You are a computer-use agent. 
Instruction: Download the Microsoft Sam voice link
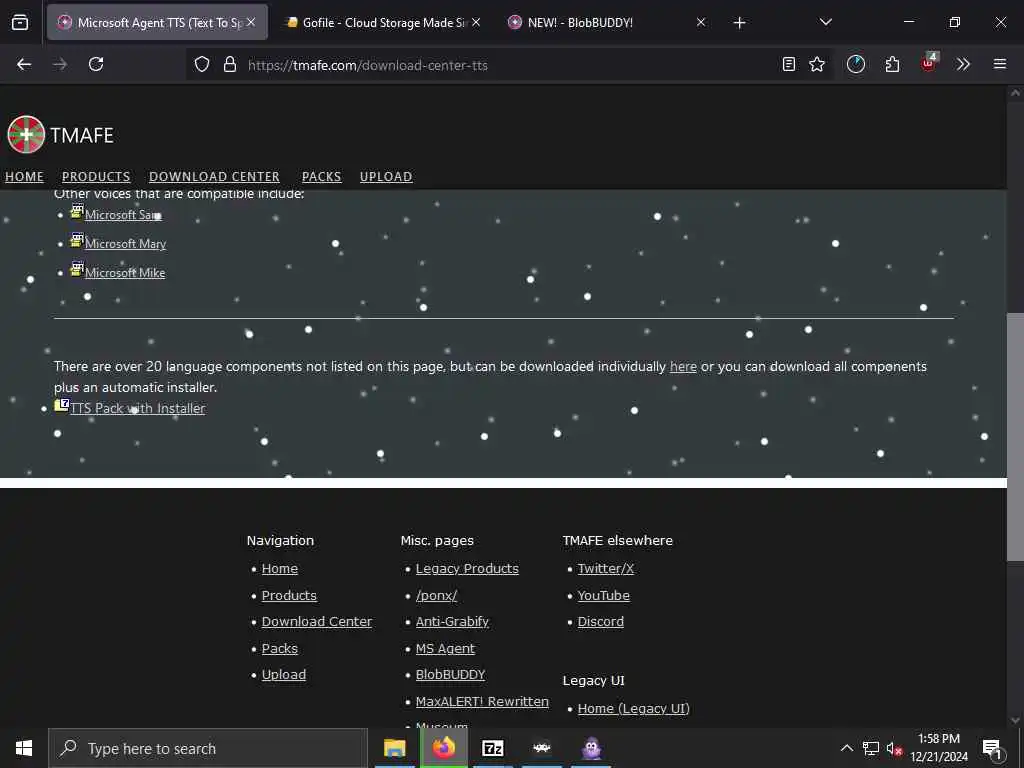(123, 215)
